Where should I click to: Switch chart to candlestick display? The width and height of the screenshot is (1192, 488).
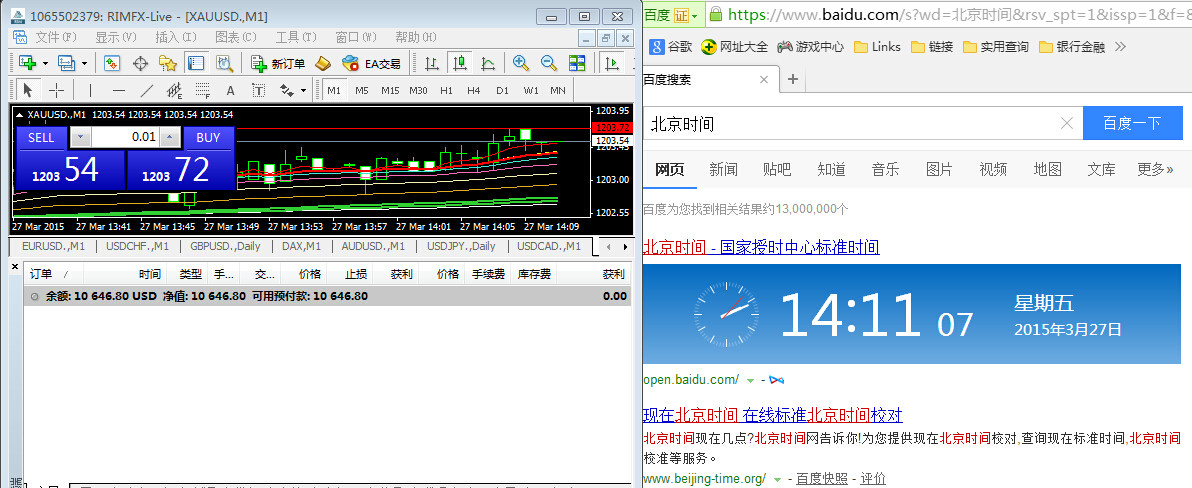[460, 63]
